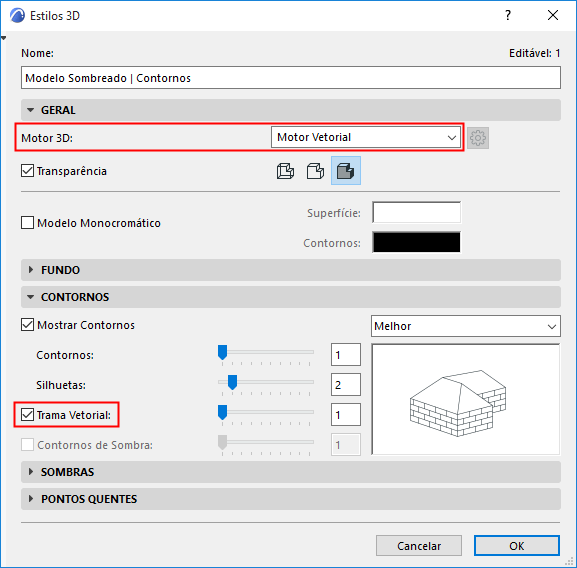
Task: Click the OK button
Action: [517, 546]
